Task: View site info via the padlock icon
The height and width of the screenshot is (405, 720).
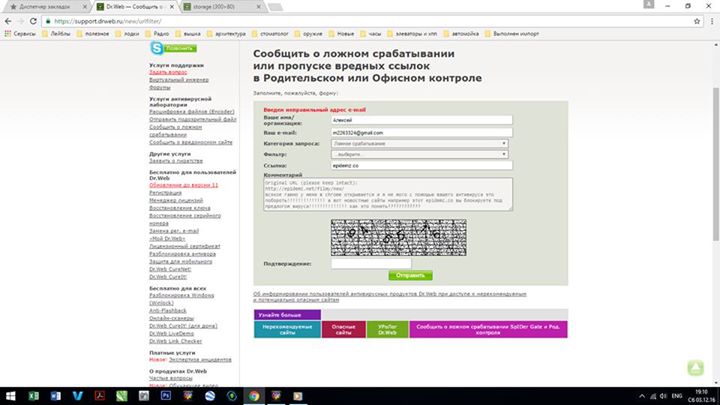Action: 48,21
